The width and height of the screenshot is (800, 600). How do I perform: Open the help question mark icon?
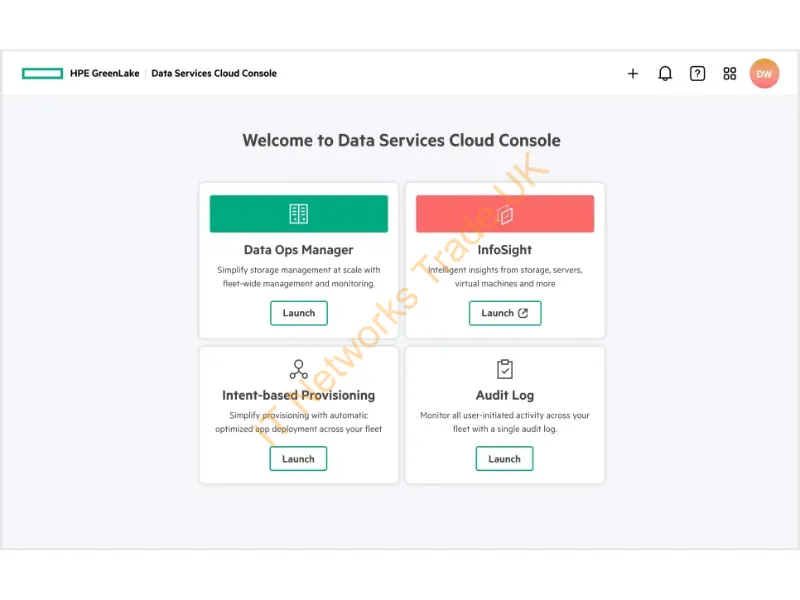click(x=697, y=73)
